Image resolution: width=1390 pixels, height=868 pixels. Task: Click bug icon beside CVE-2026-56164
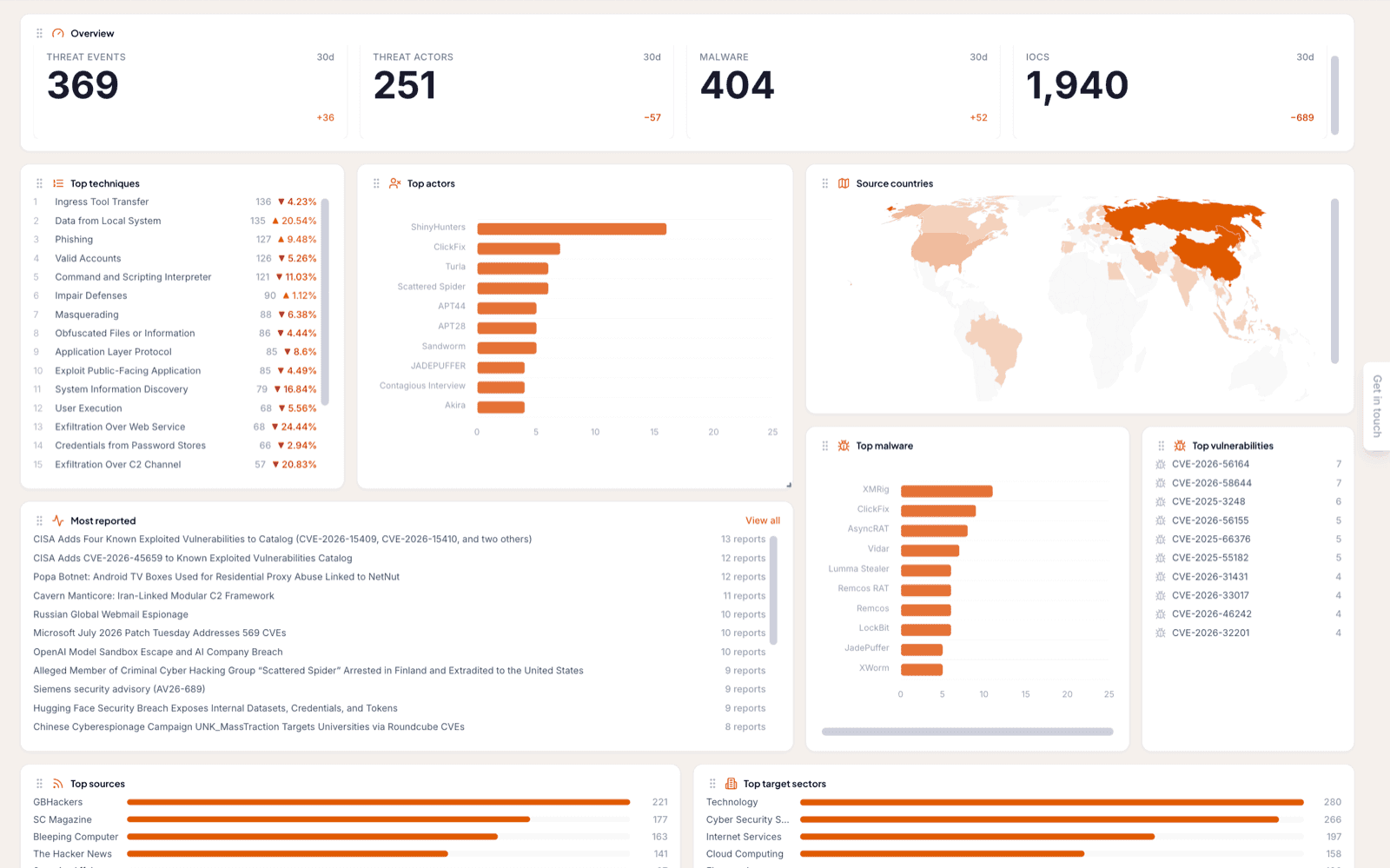[1161, 464]
